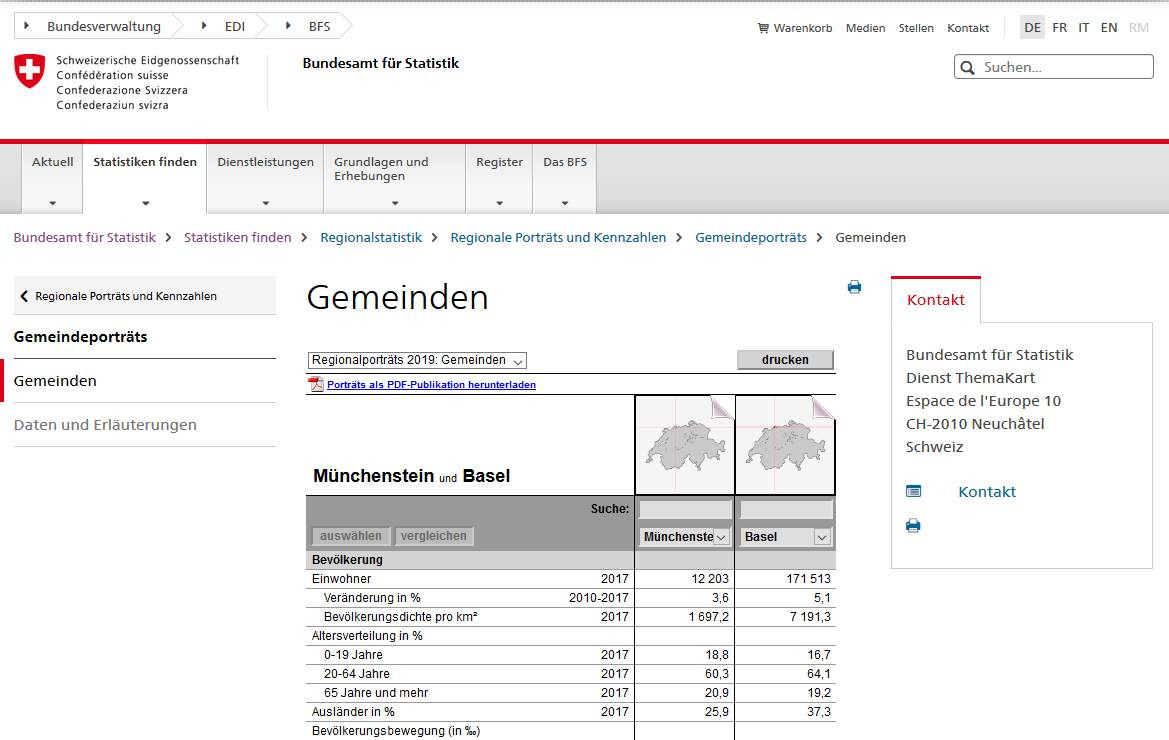Click back arrow for Regionale Porträts und Kennzahlen
The image size is (1169, 740).
[24, 296]
